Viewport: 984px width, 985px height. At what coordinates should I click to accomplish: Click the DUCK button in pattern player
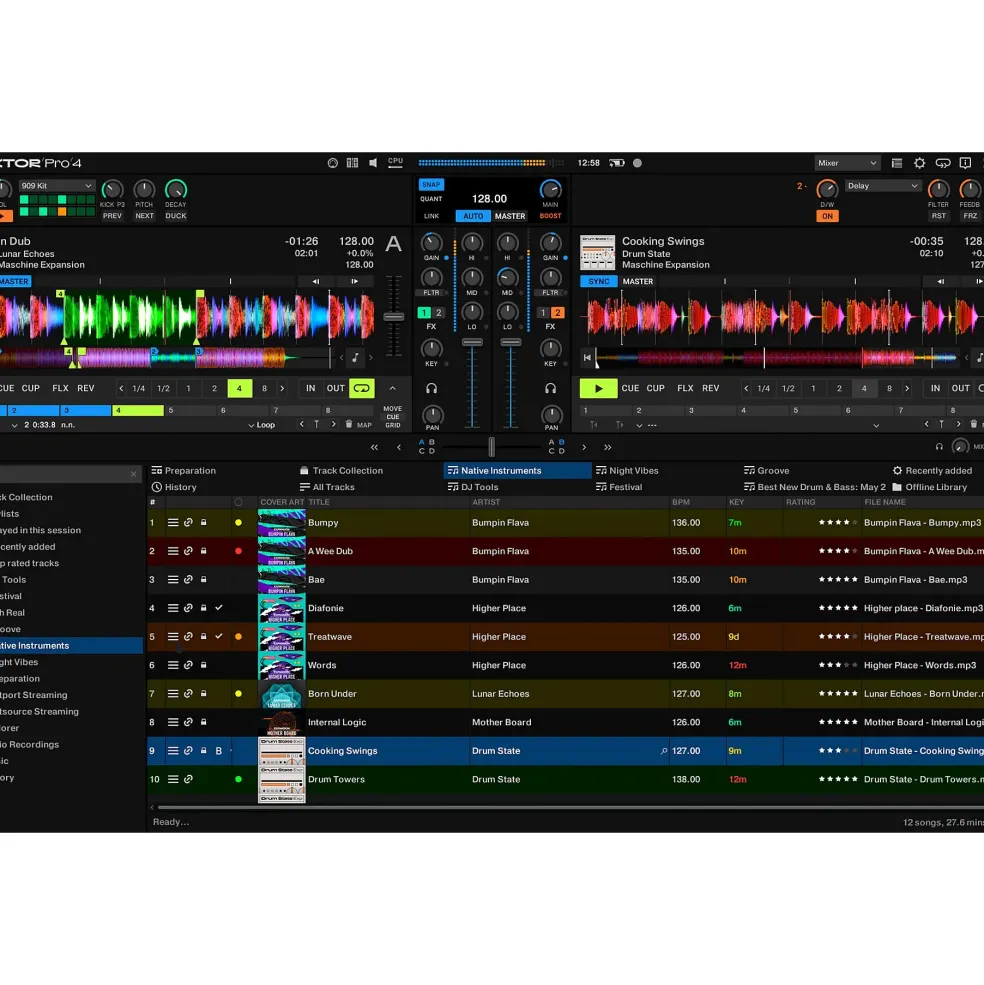(x=176, y=216)
